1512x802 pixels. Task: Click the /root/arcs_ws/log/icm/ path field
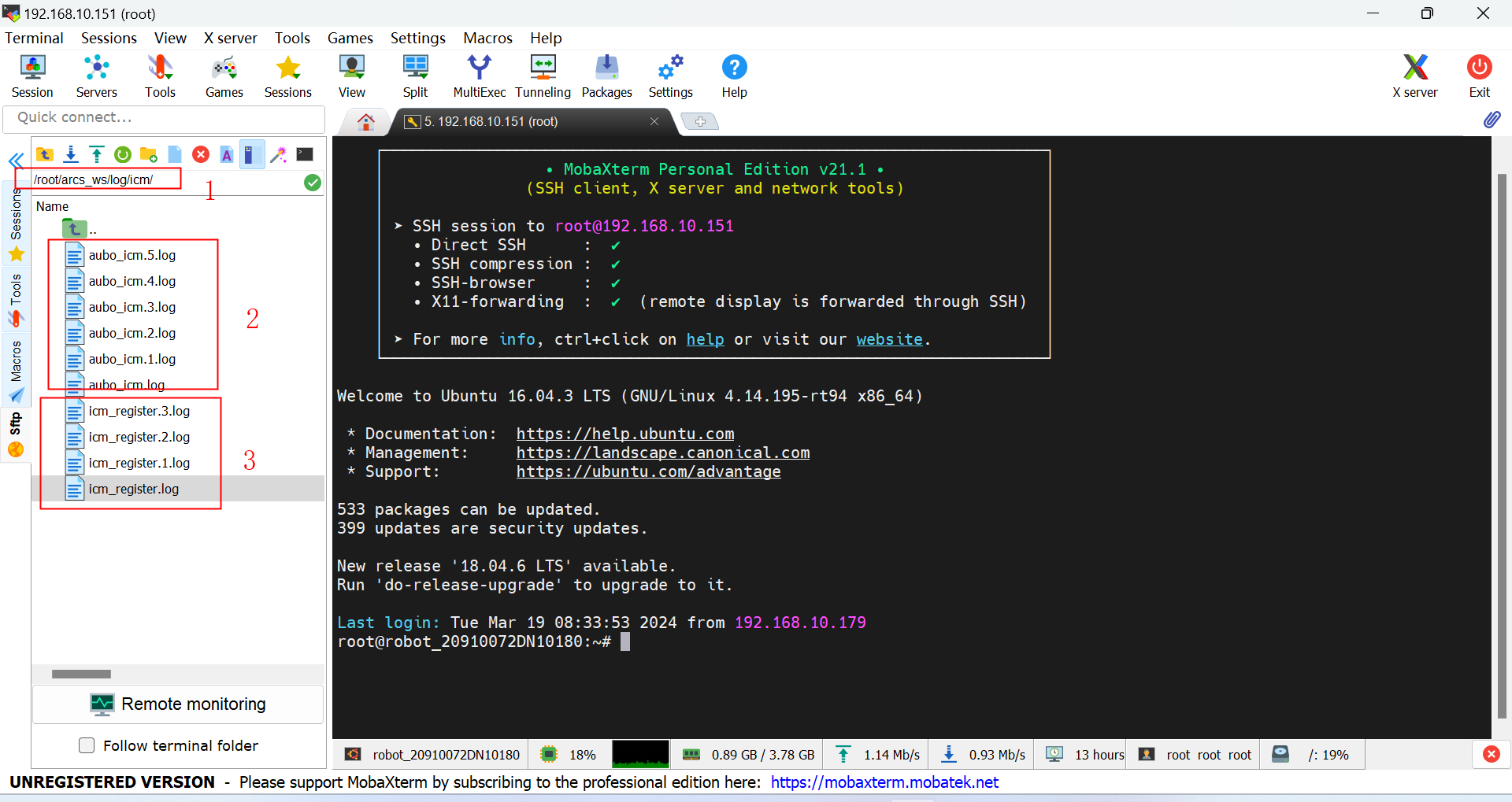[165, 180]
